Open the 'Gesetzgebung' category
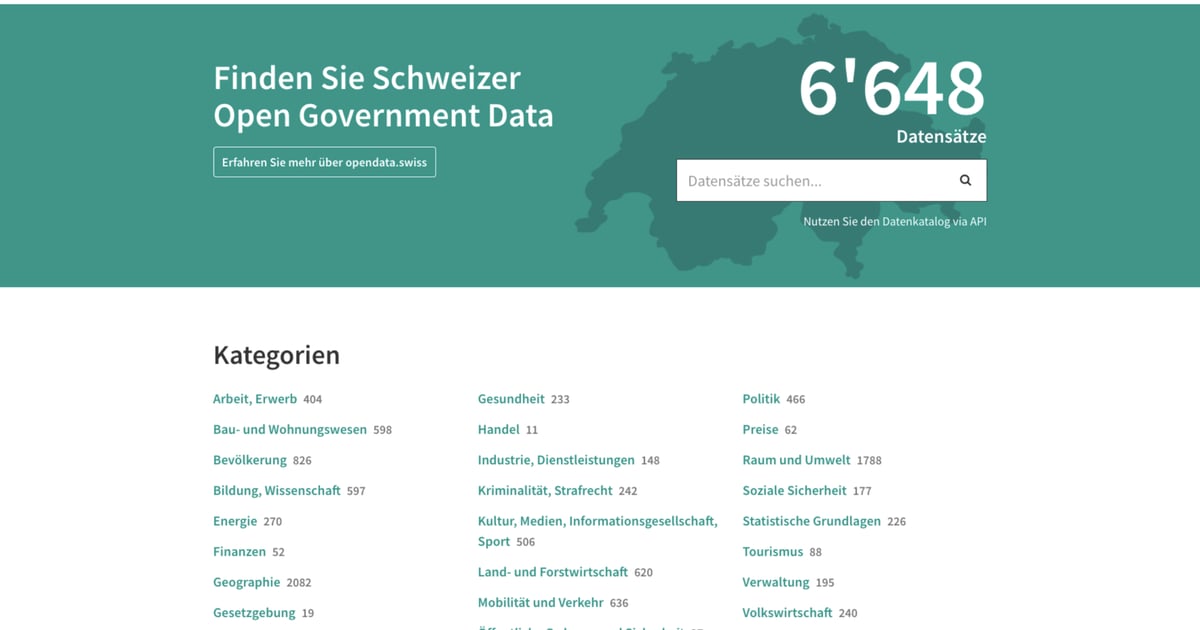1200x630 pixels. tap(254, 613)
